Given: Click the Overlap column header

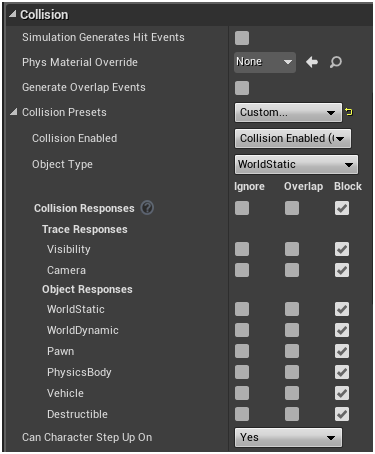Looking at the screenshot, I should [x=303, y=186].
